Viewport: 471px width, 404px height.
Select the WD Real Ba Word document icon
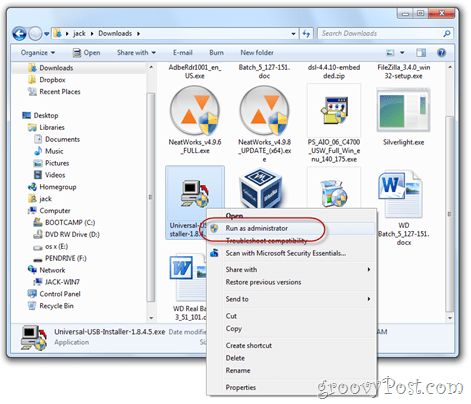188,278
